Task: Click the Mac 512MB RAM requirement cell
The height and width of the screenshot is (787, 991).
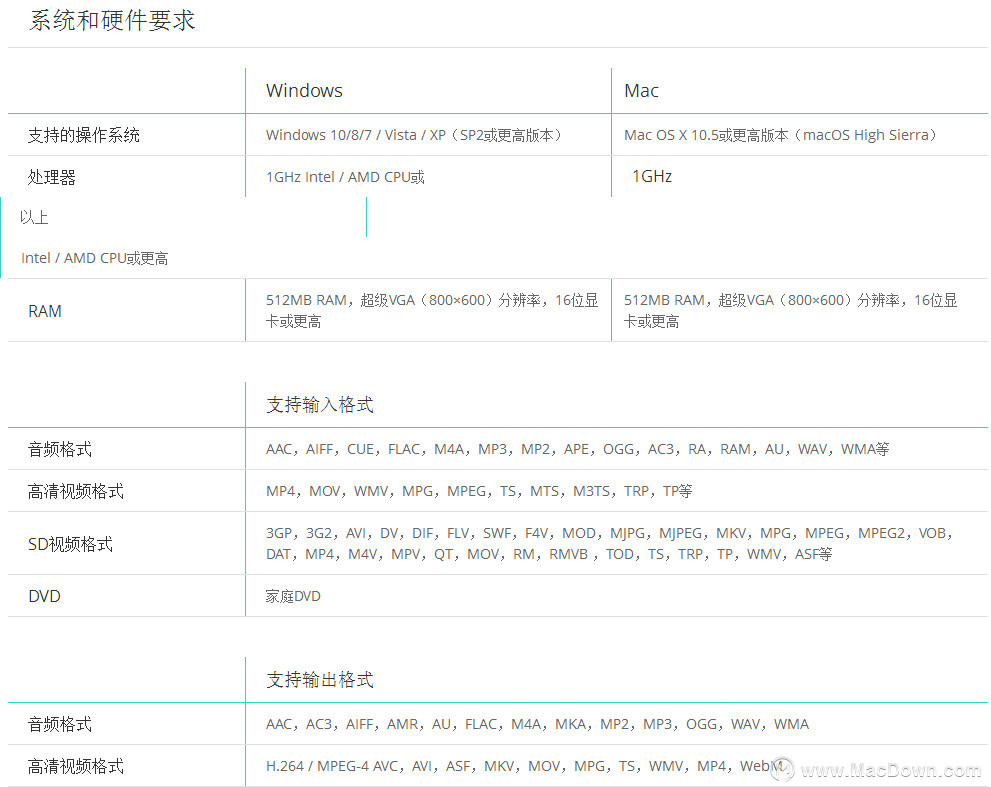Action: [791, 310]
